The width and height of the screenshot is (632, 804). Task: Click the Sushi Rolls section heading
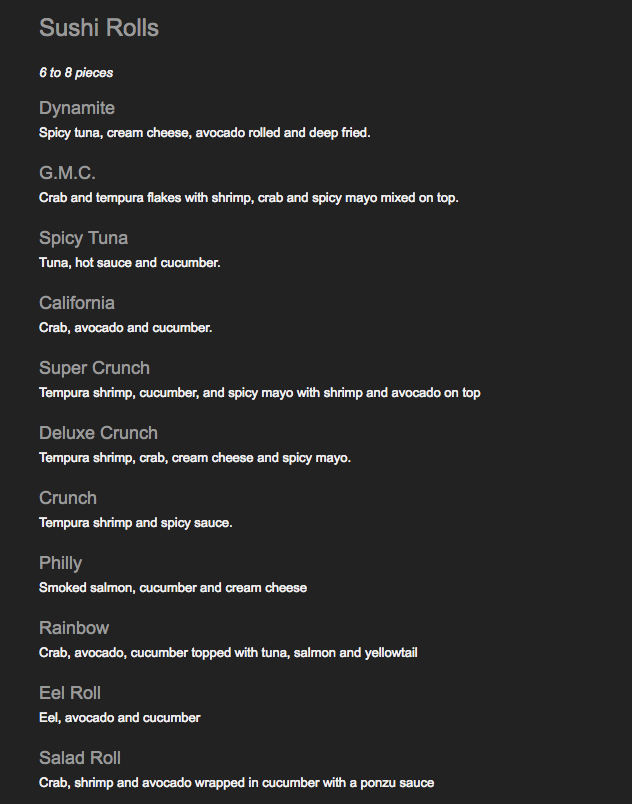click(99, 28)
